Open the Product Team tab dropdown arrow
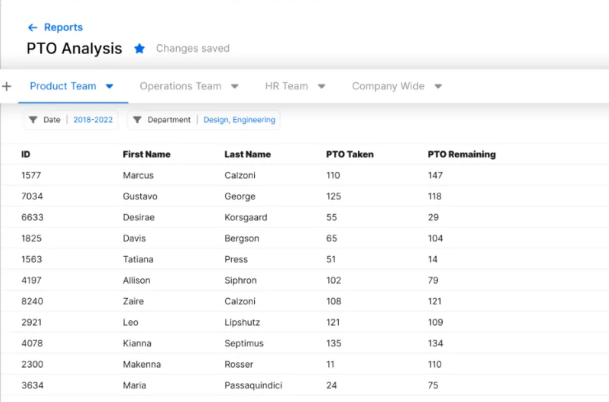Screen dimensions: 609x402 (x=110, y=87)
